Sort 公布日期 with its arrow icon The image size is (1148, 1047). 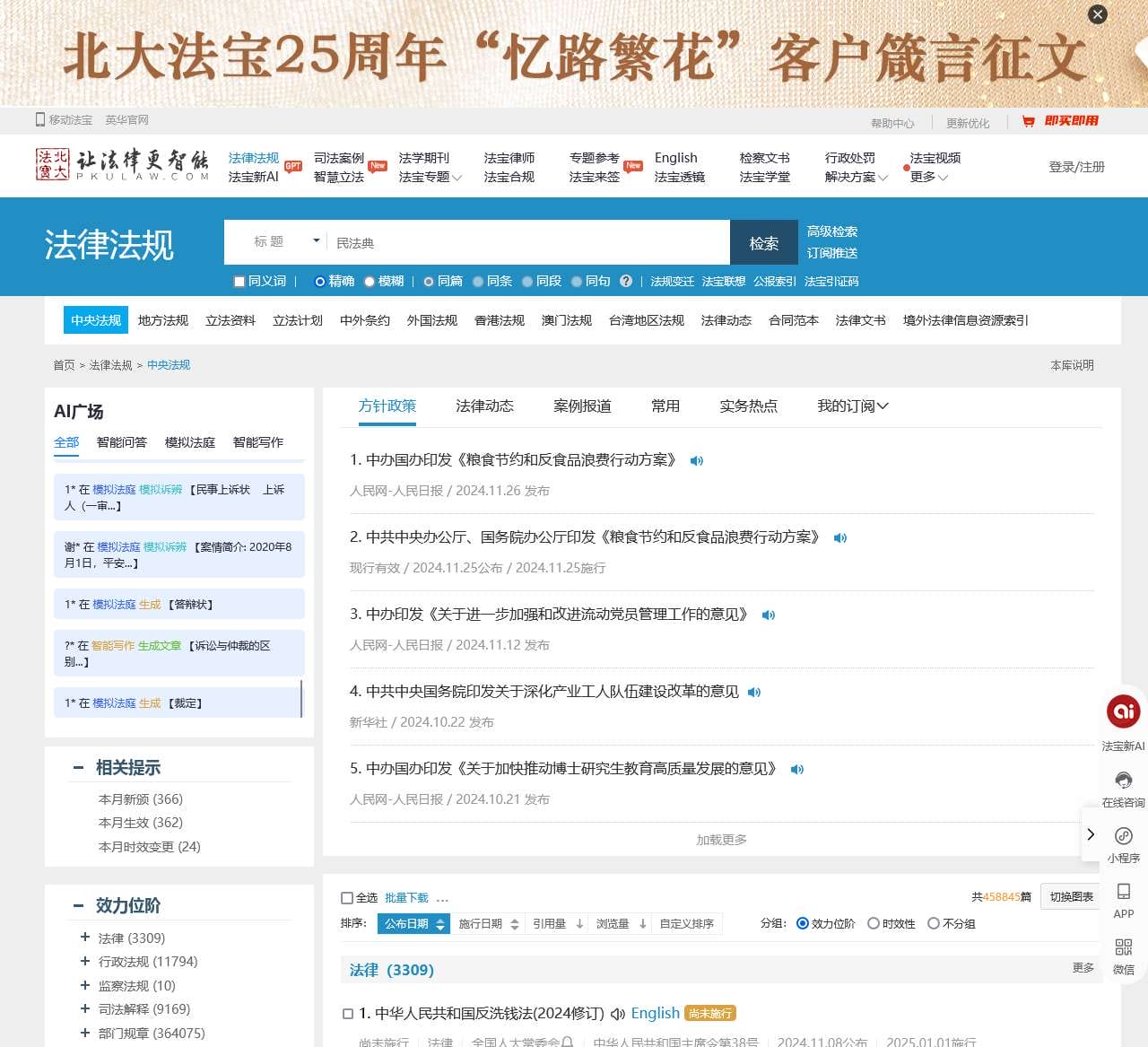pyautogui.click(x=440, y=924)
